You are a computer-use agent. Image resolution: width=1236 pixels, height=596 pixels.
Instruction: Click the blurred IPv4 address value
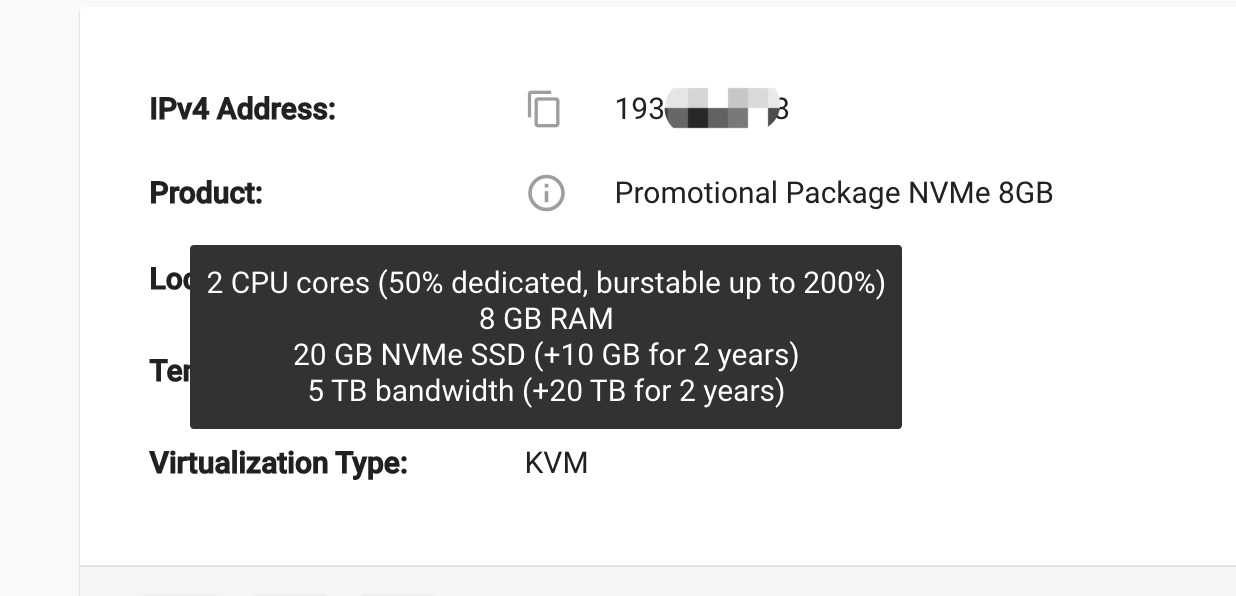pos(702,109)
